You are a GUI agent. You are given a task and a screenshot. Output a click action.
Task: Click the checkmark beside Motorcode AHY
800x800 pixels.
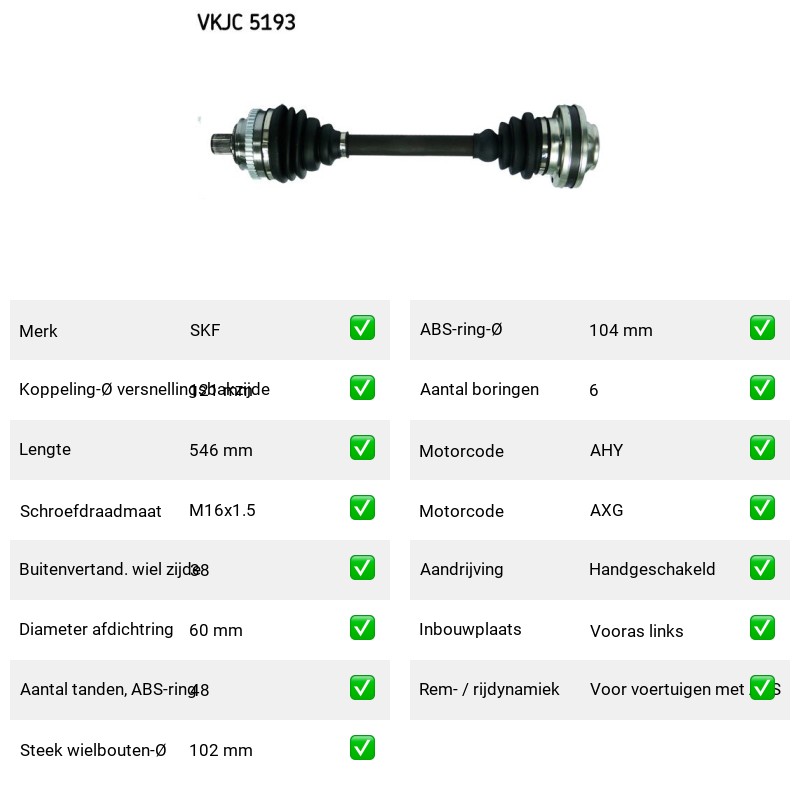click(762, 447)
